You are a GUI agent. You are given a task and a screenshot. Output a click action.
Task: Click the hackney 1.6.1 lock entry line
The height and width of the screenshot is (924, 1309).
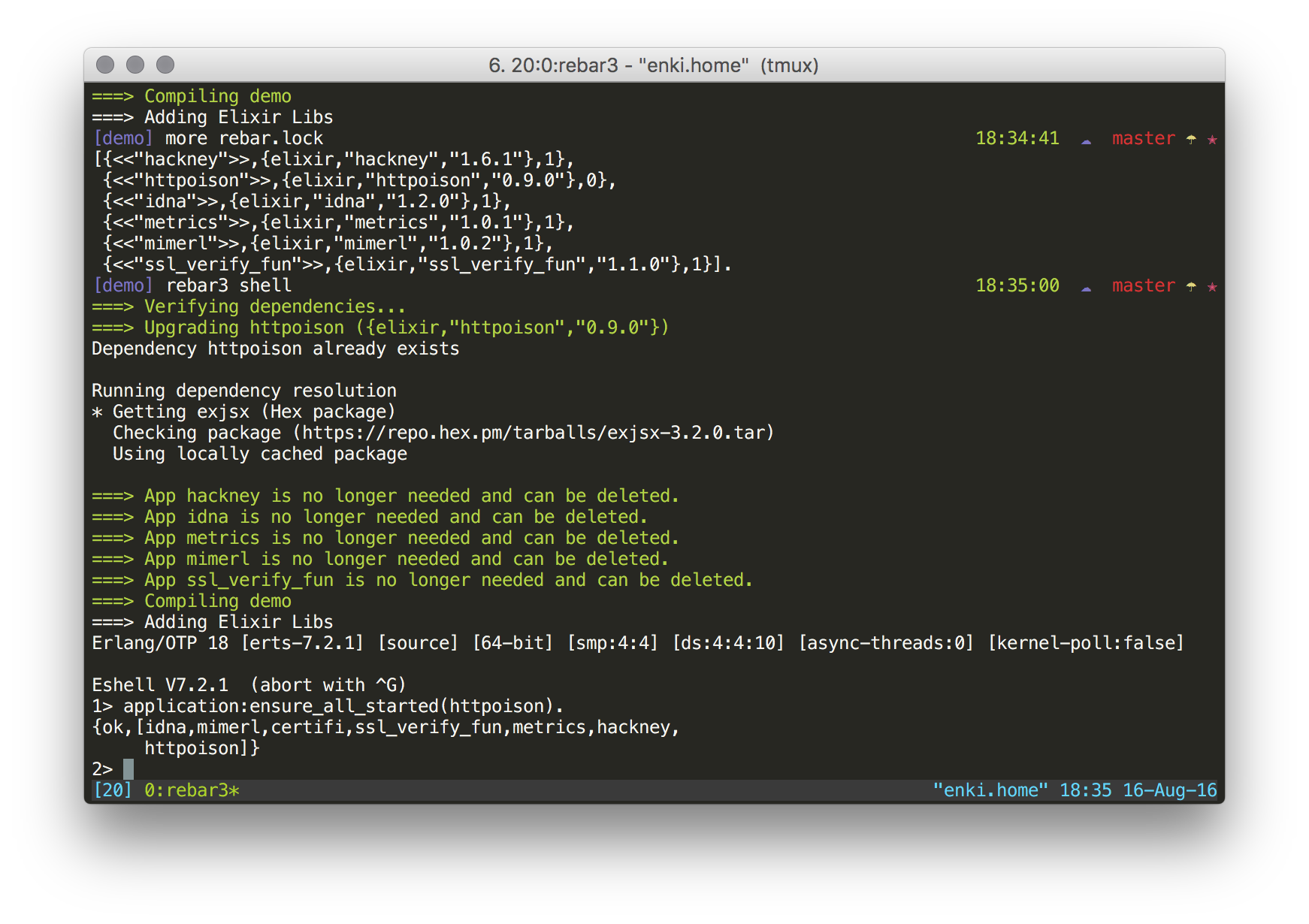pos(334,159)
